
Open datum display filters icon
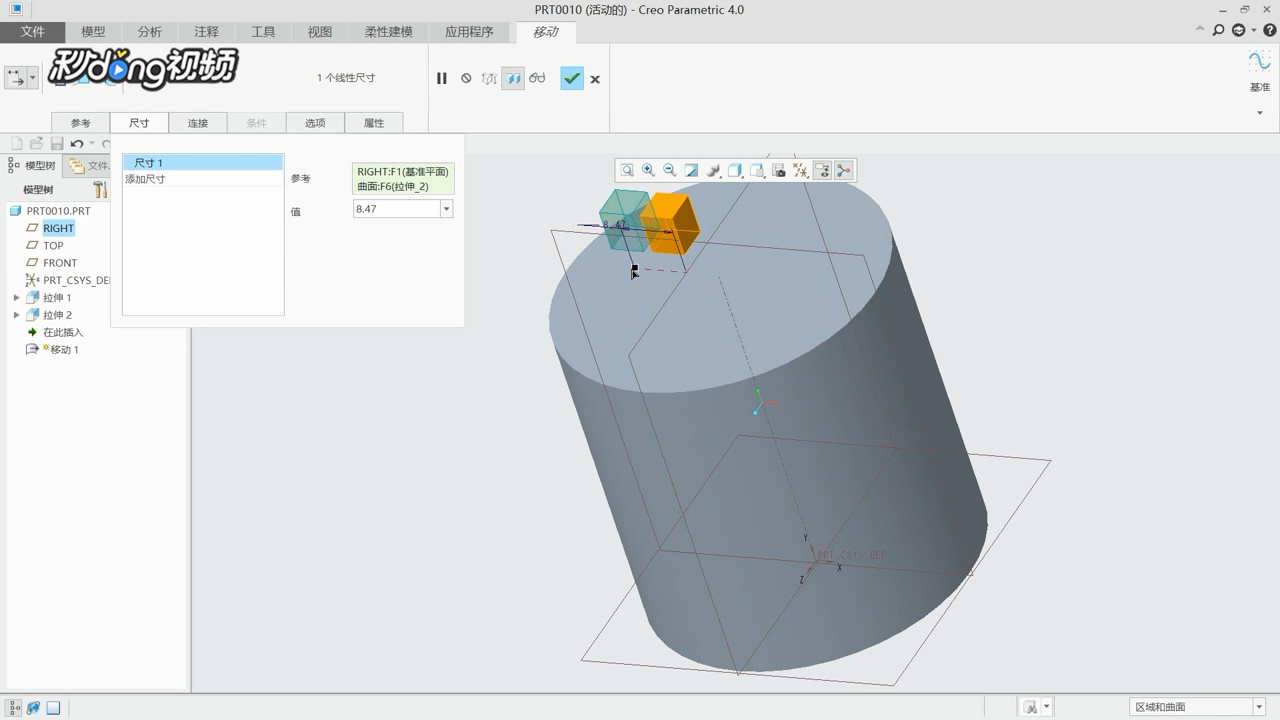coord(801,171)
